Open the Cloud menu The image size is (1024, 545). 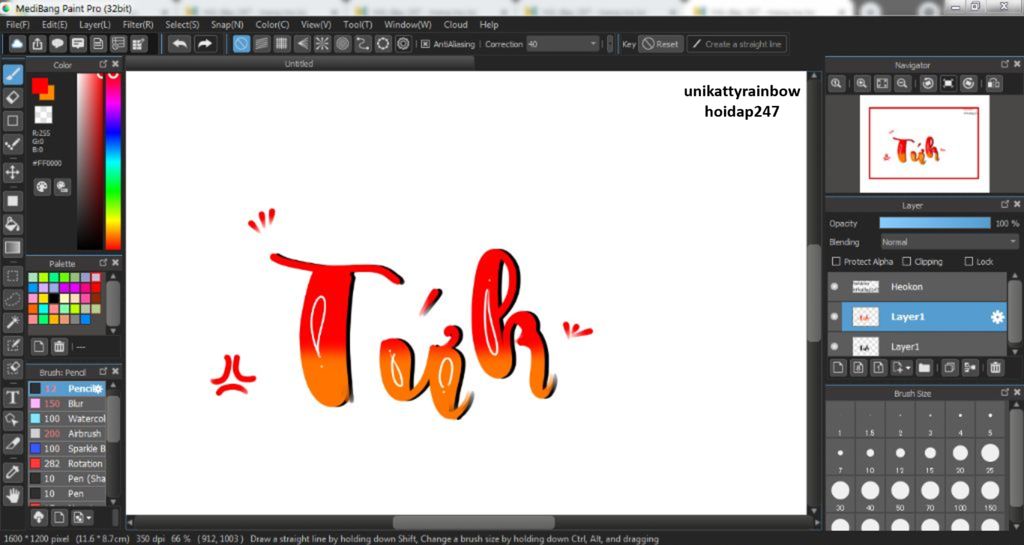tap(455, 25)
